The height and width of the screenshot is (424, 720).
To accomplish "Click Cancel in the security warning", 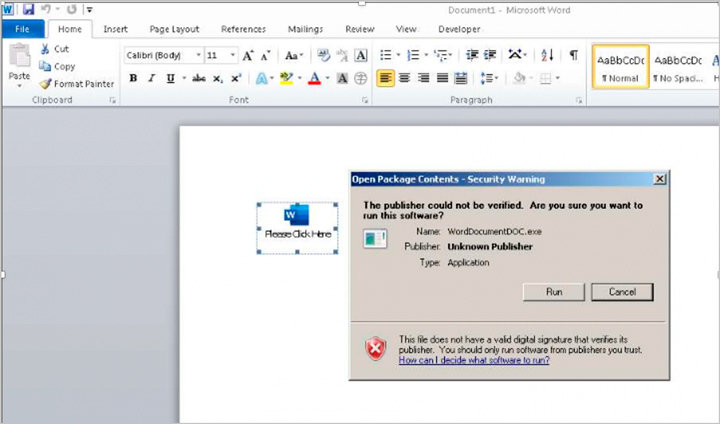I will 622,292.
